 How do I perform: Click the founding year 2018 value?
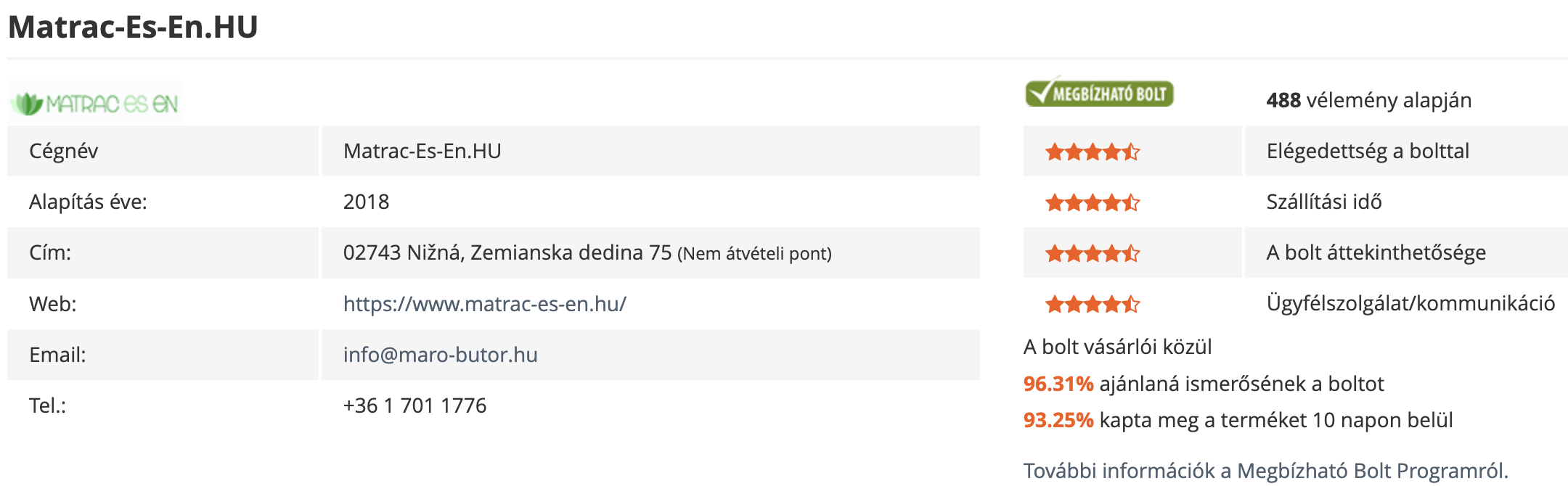(366, 202)
